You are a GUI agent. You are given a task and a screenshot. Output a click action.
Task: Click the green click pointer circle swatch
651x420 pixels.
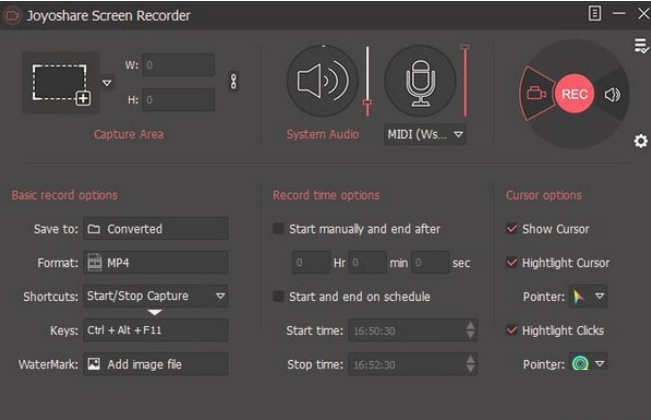(580, 364)
